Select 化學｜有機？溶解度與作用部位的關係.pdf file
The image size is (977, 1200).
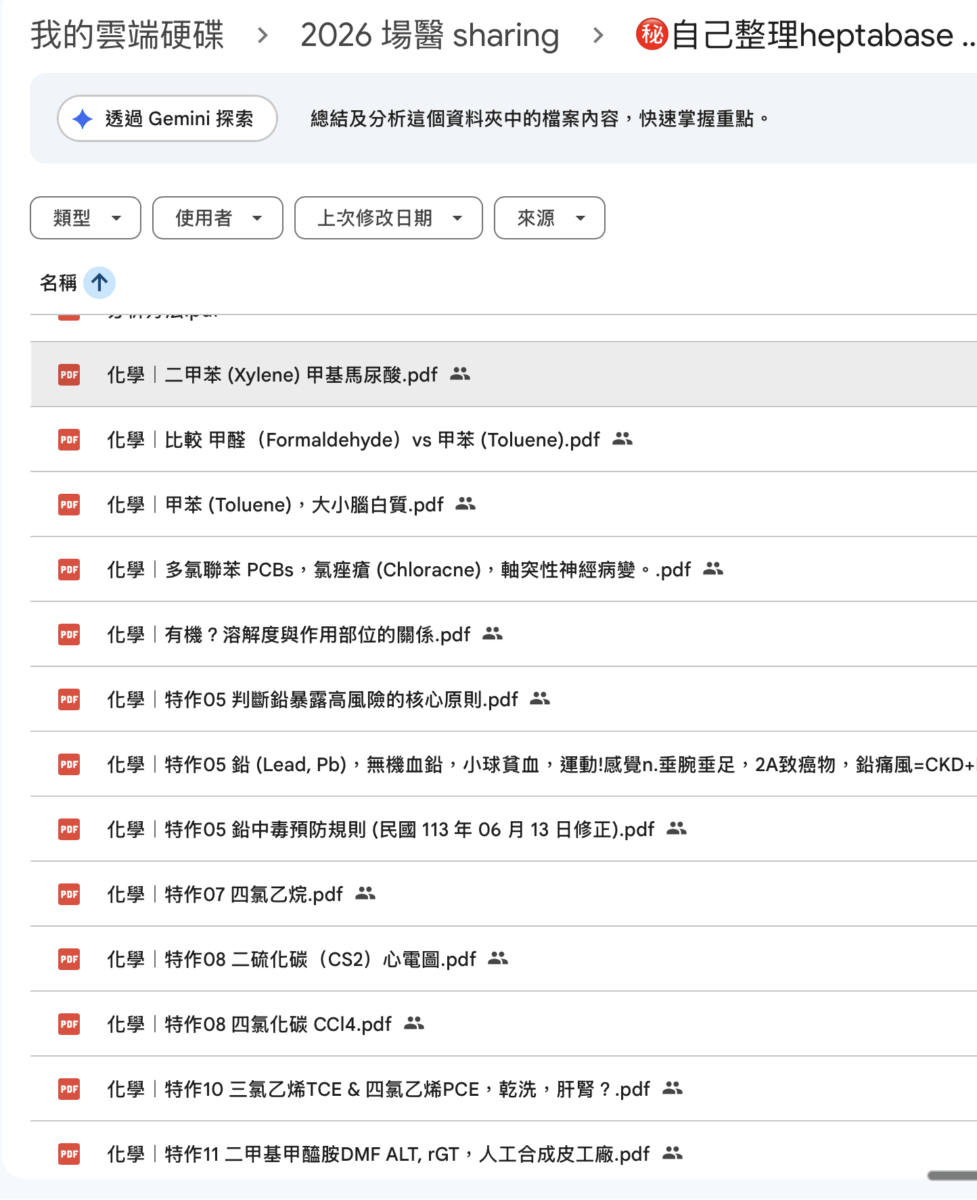(317, 634)
